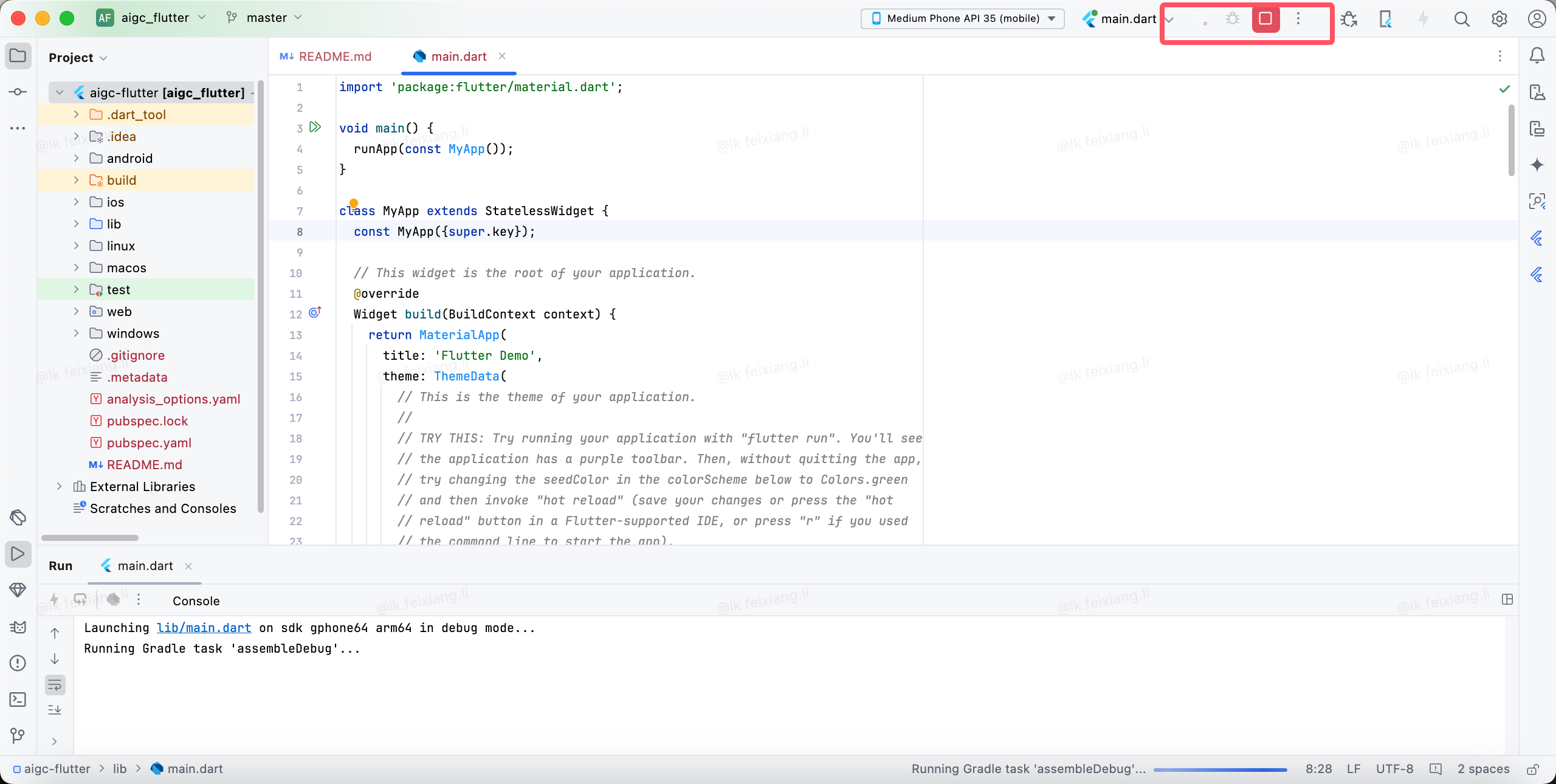The width and height of the screenshot is (1556, 784).
Task: Open the Problems tool window icon
Action: click(x=18, y=662)
